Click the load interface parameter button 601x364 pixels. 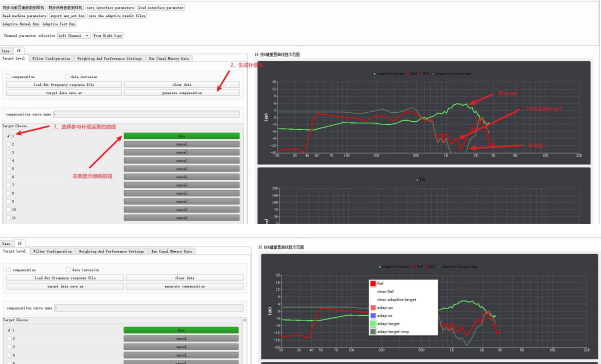161,8
